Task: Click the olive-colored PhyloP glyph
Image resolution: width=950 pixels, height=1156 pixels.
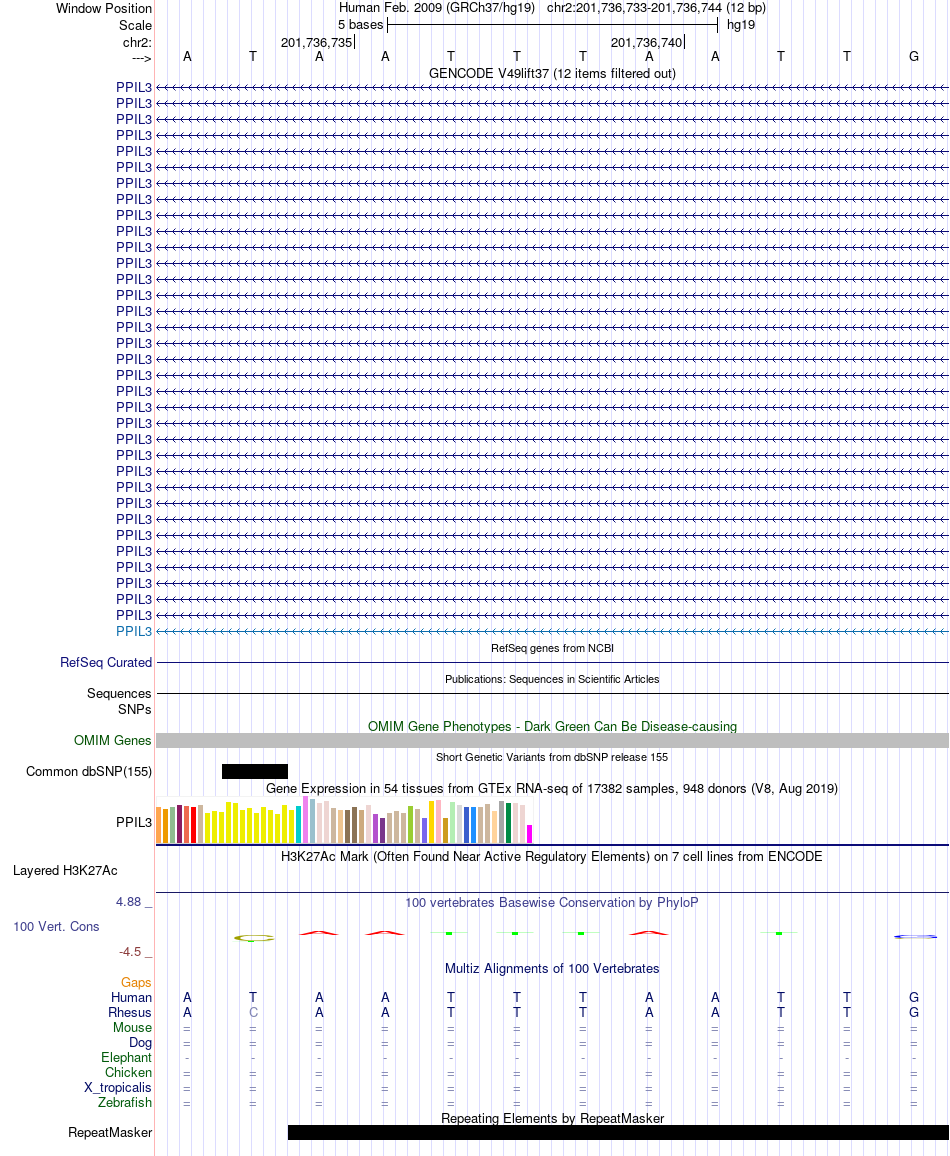Action: pos(254,938)
